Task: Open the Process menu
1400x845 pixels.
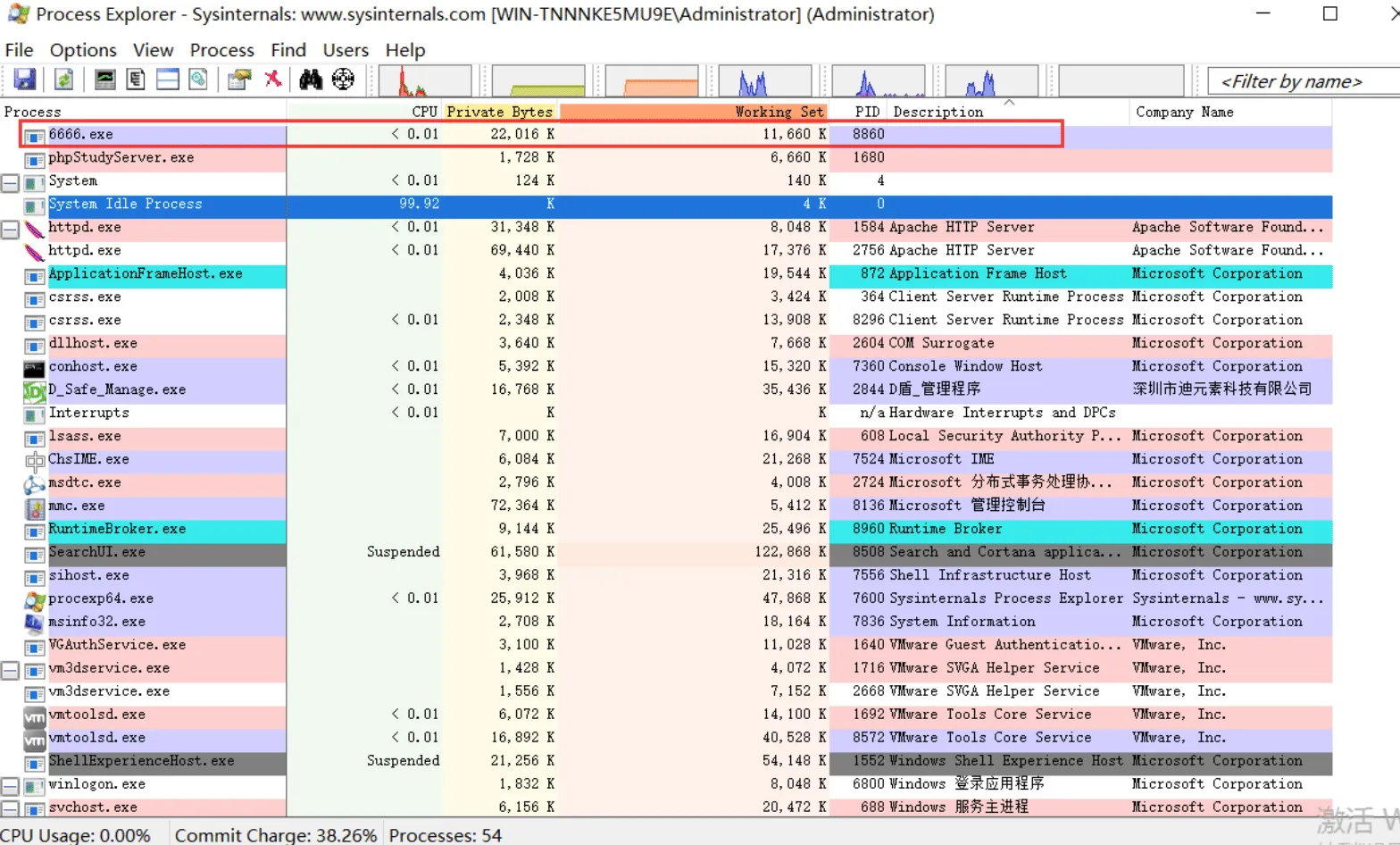Action: pyautogui.click(x=222, y=50)
